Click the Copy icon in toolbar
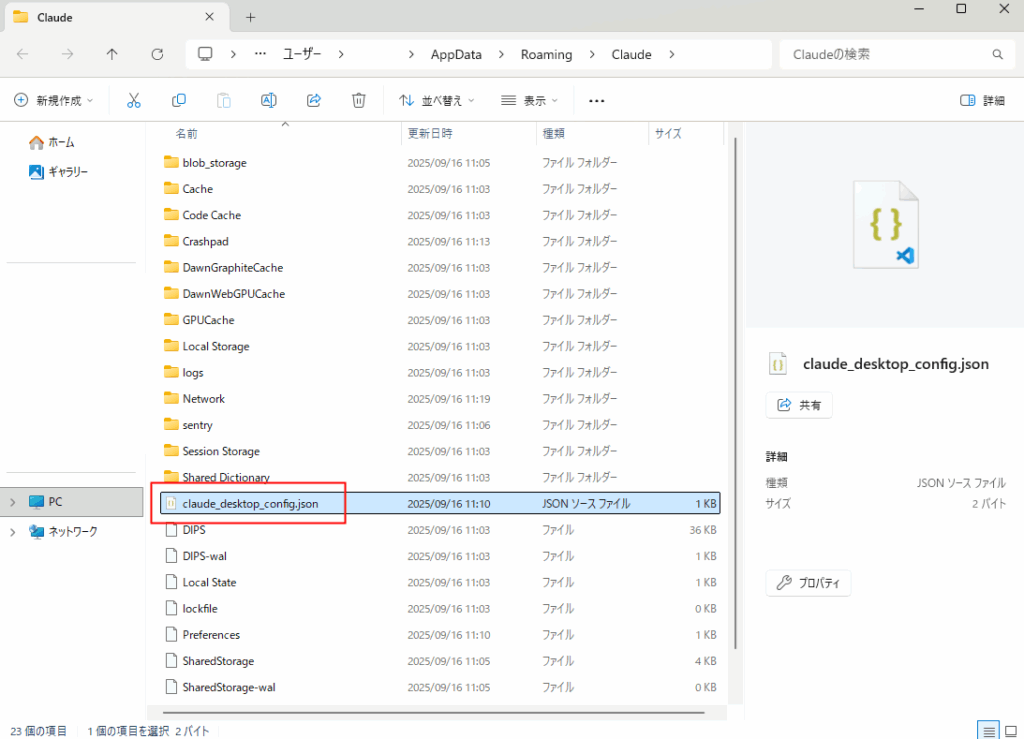Screen dimensions: 1024x739 point(178,101)
